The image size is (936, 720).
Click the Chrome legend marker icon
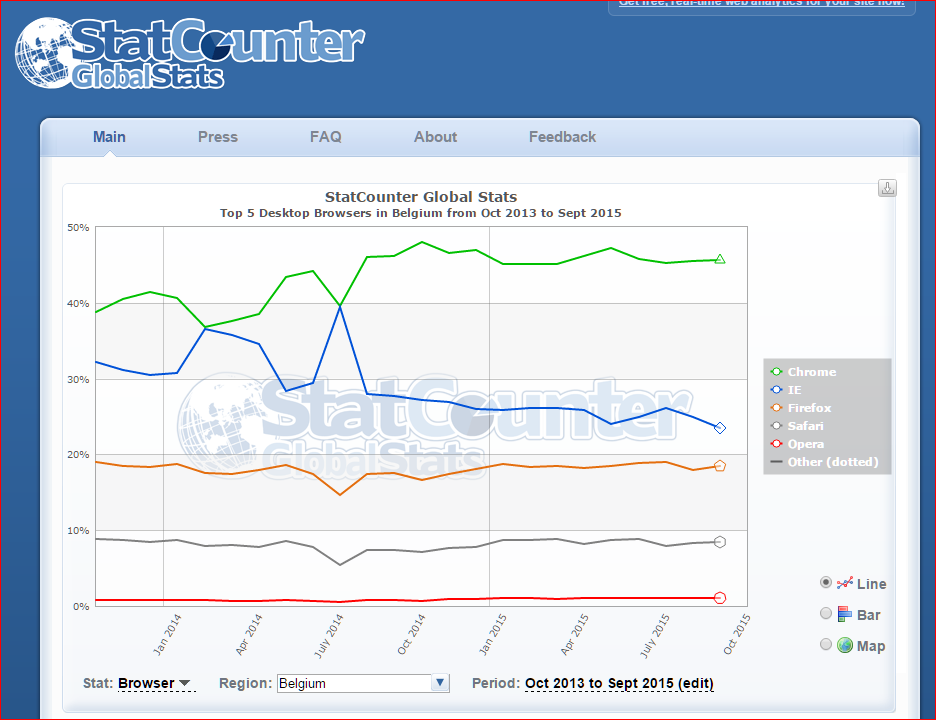pos(776,372)
